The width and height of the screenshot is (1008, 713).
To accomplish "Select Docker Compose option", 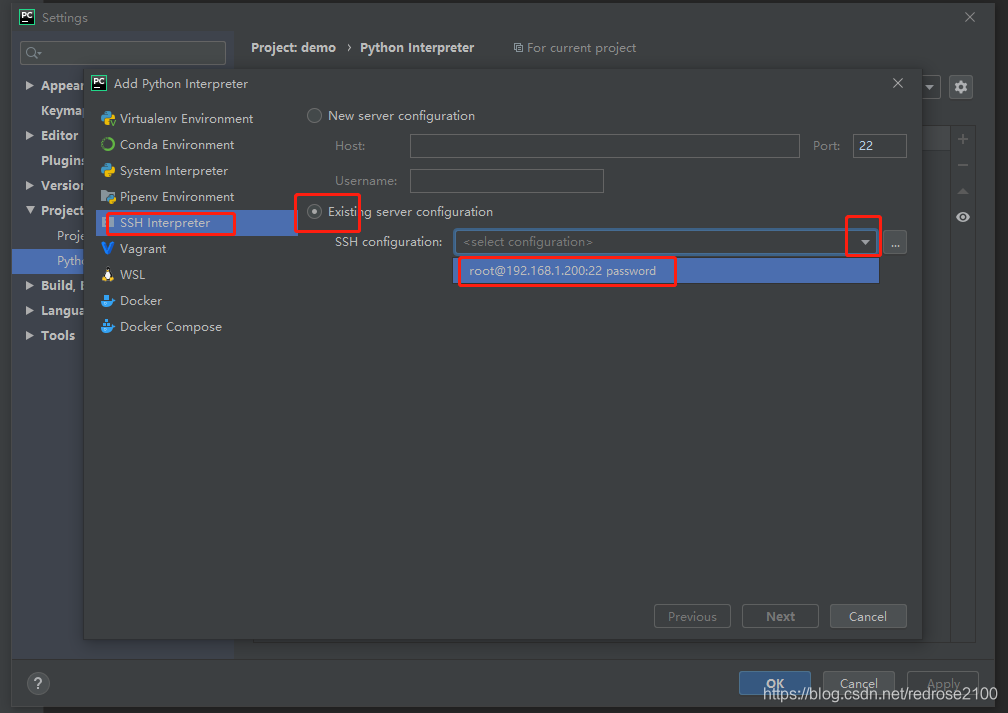I will 161,327.
